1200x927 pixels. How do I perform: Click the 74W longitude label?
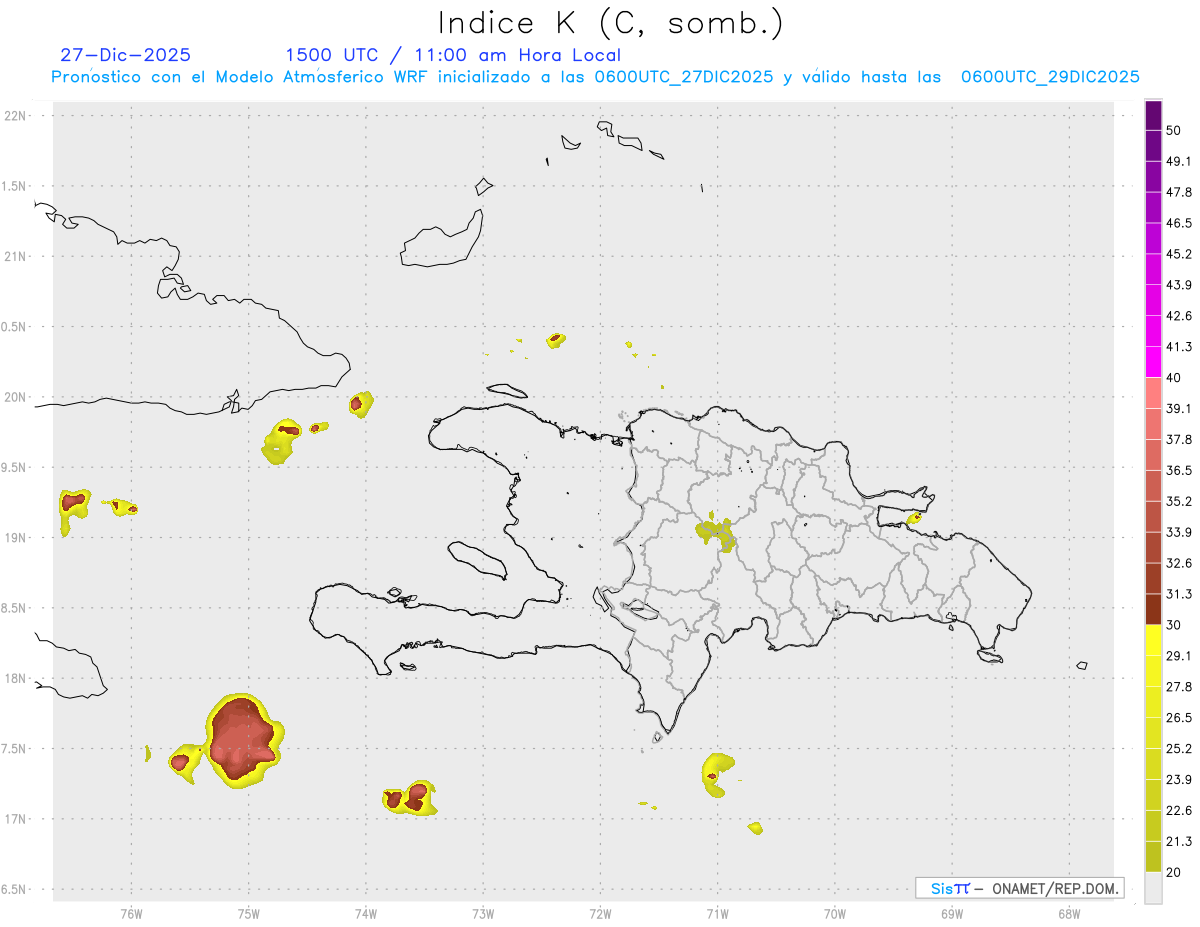pos(366,913)
